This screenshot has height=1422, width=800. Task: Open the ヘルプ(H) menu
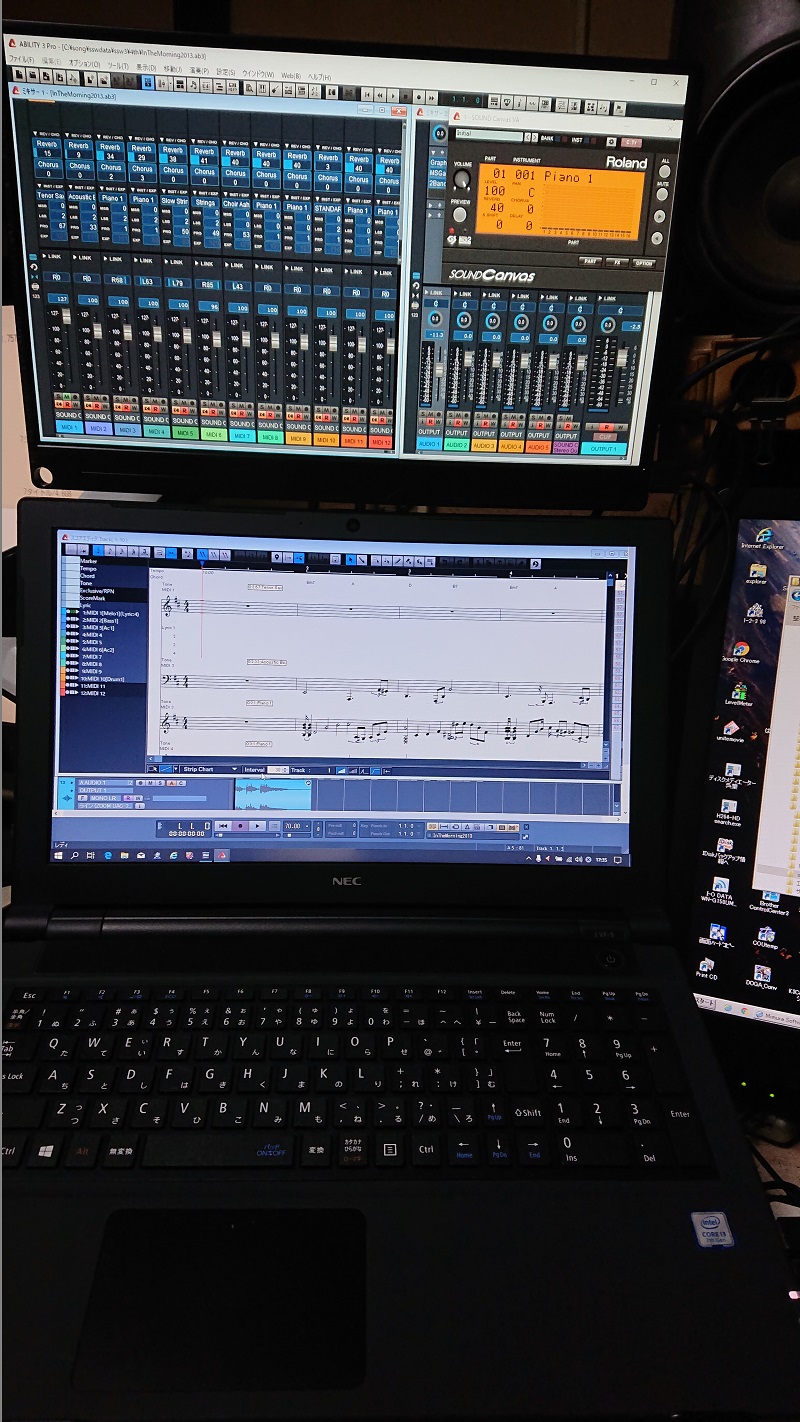319,77
